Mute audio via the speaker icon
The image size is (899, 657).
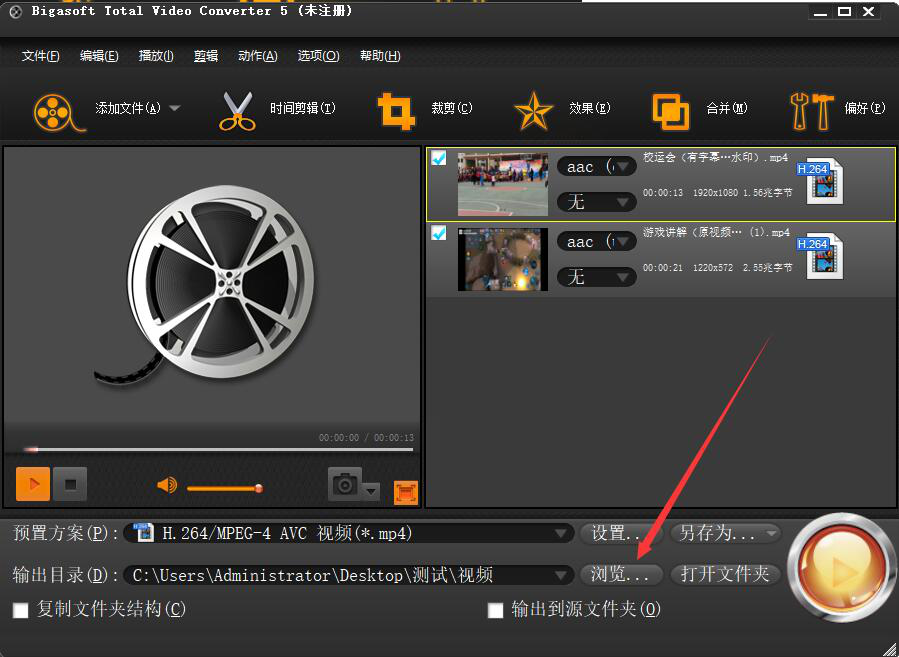coord(167,486)
